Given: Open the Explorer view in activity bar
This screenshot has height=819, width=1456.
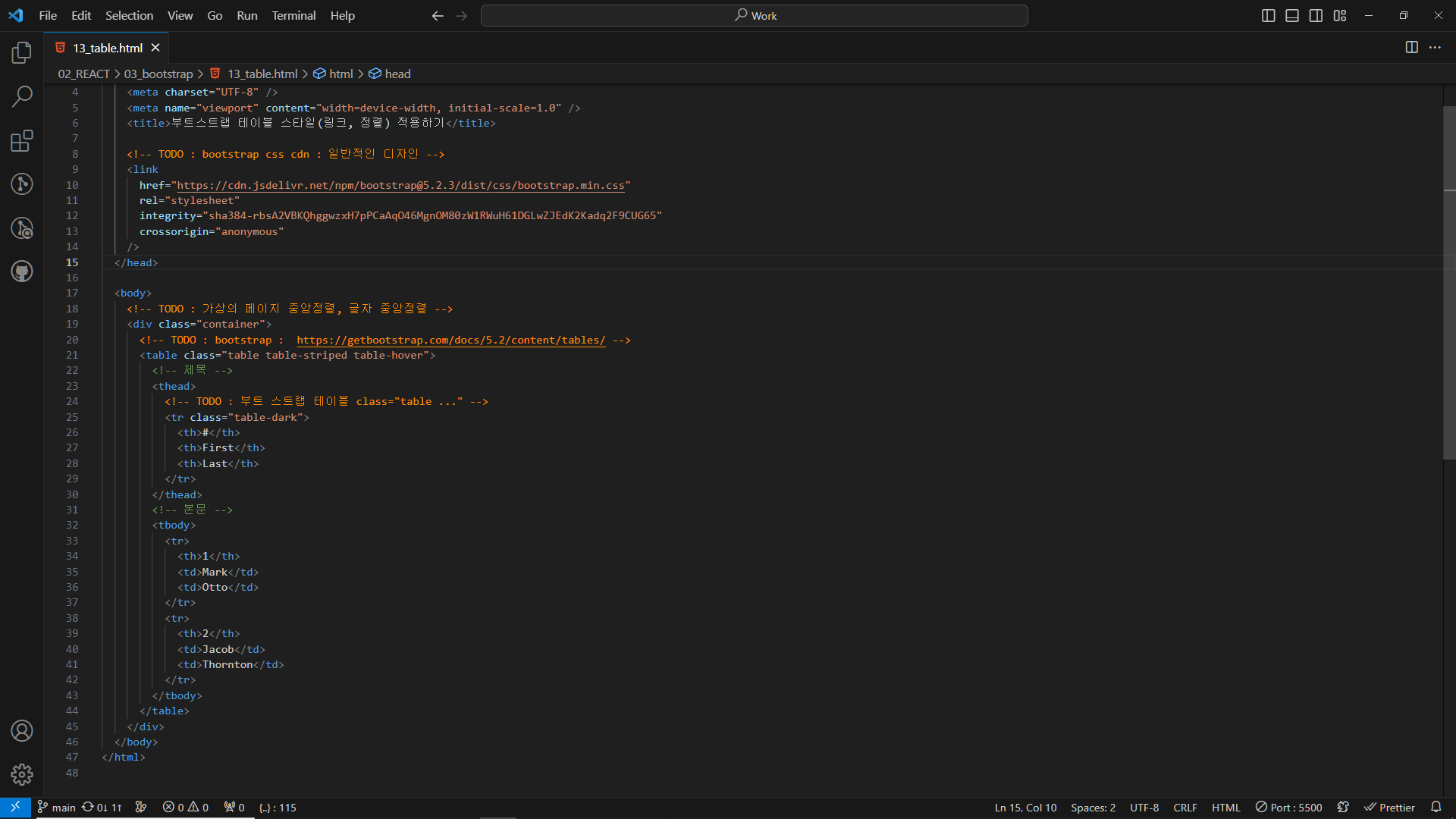Looking at the screenshot, I should click(x=22, y=52).
